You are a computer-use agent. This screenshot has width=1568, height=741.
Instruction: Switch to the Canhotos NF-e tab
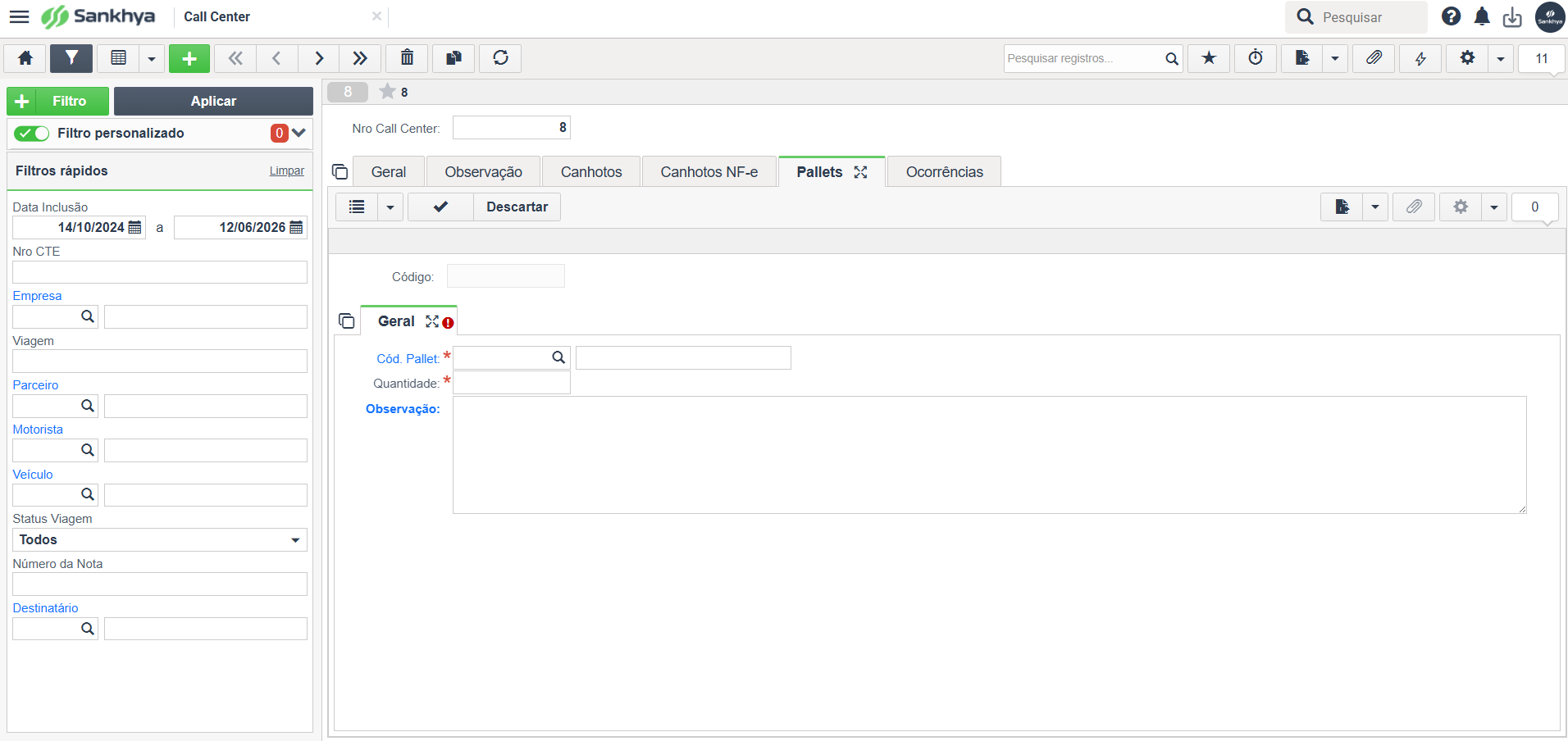[709, 171]
